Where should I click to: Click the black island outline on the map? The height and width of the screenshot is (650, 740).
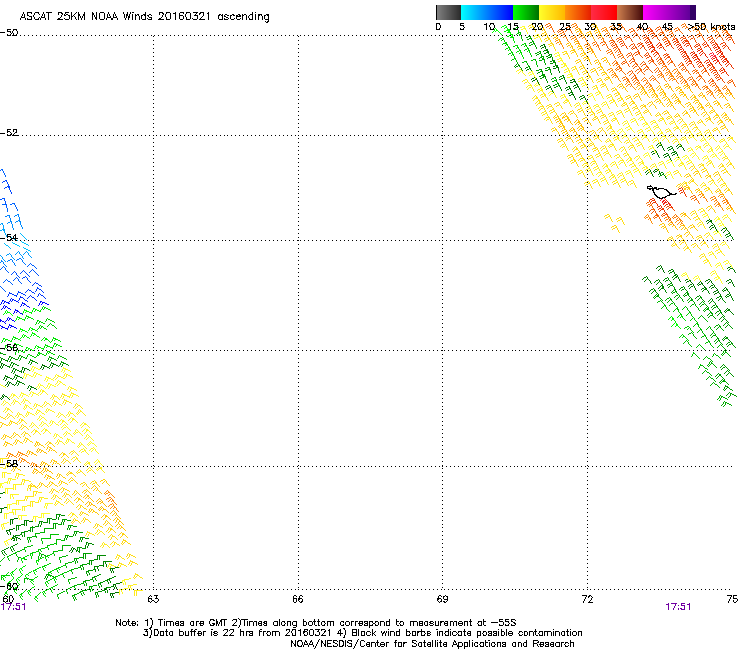pyautogui.click(x=661, y=192)
